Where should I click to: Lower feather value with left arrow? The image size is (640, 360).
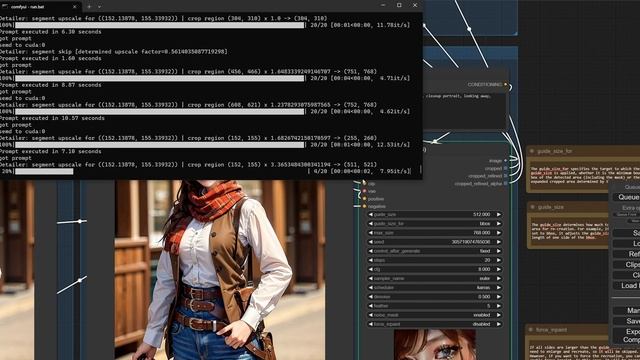371,306
